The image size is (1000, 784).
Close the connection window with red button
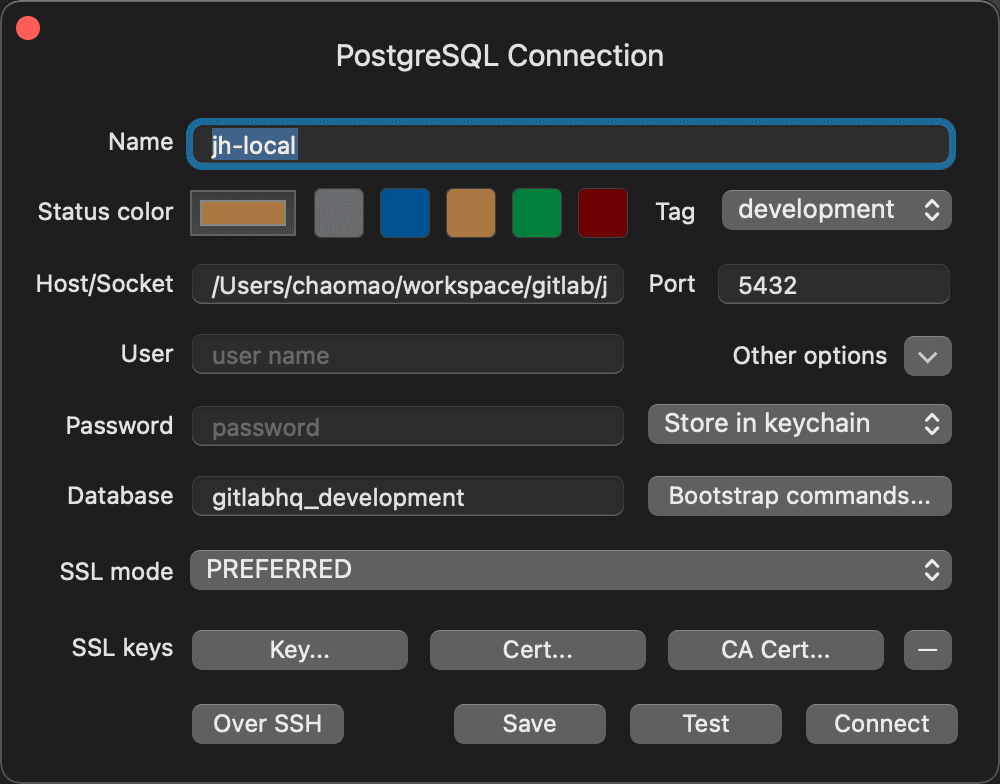28,28
